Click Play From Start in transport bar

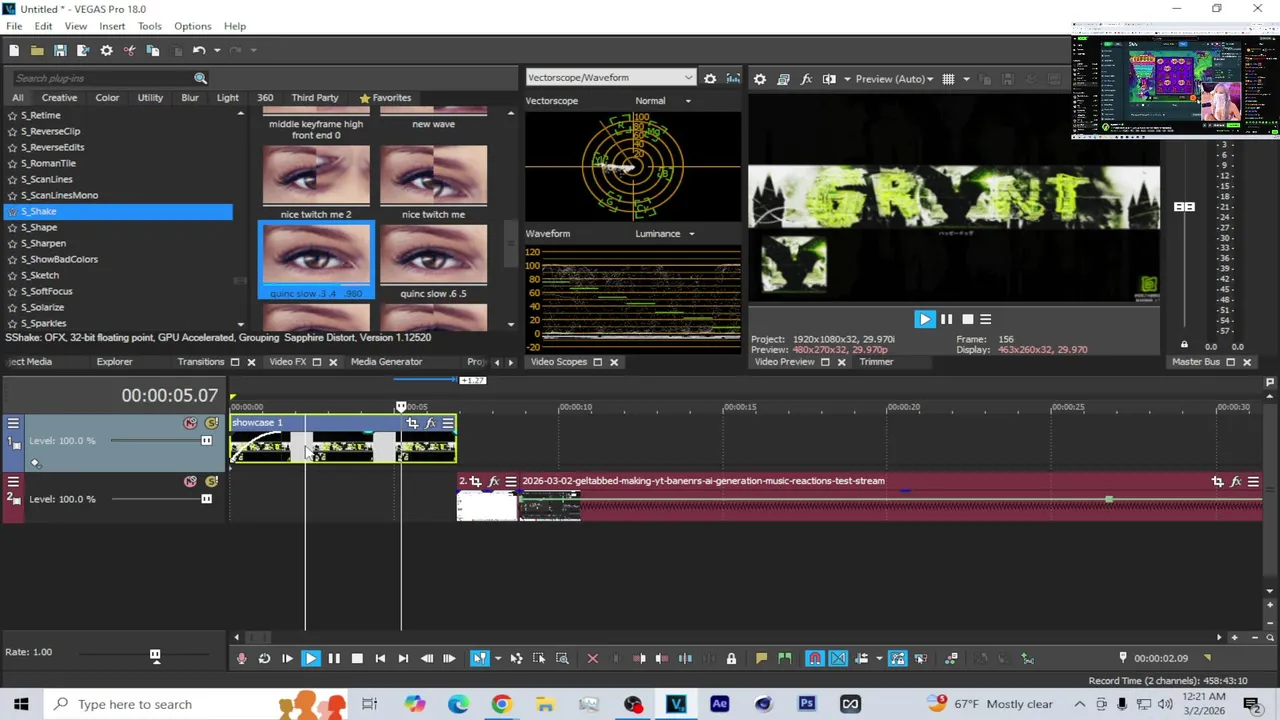287,658
